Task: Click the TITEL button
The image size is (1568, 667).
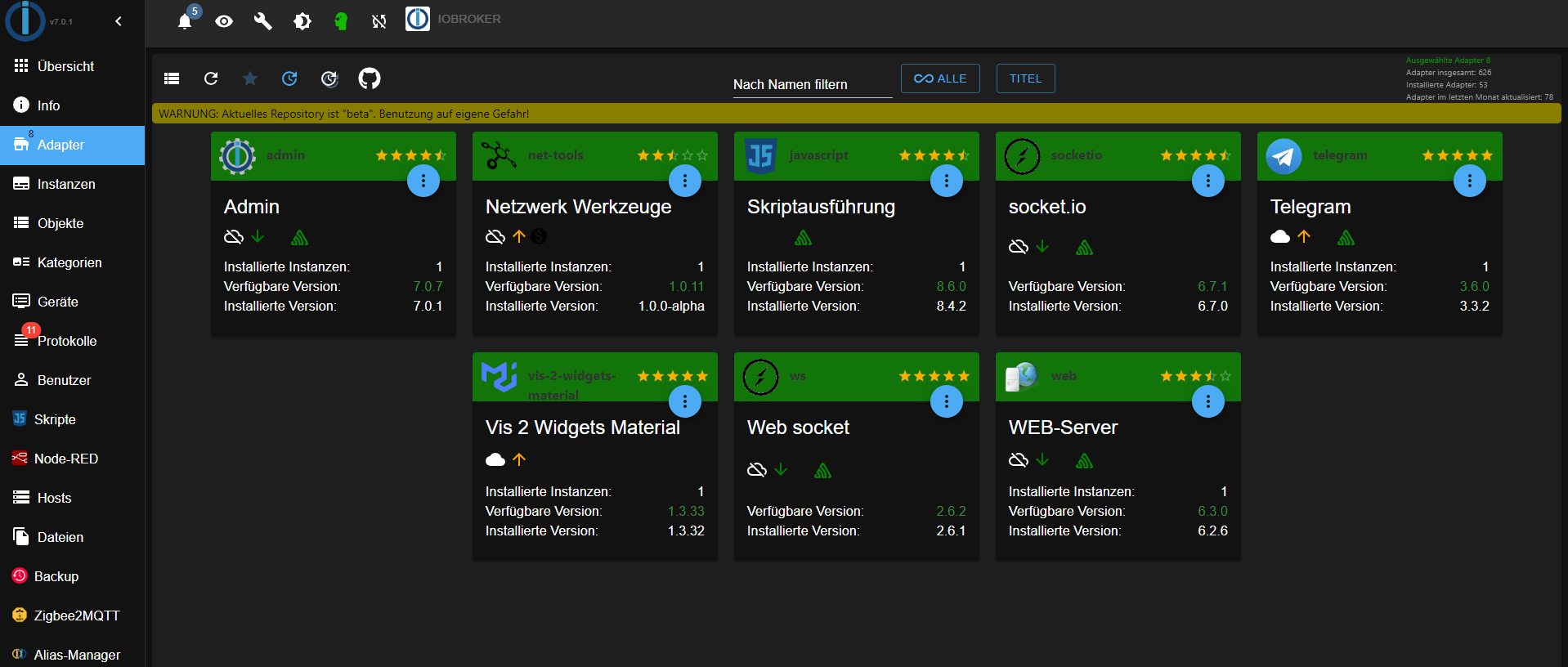Action: tap(1025, 78)
